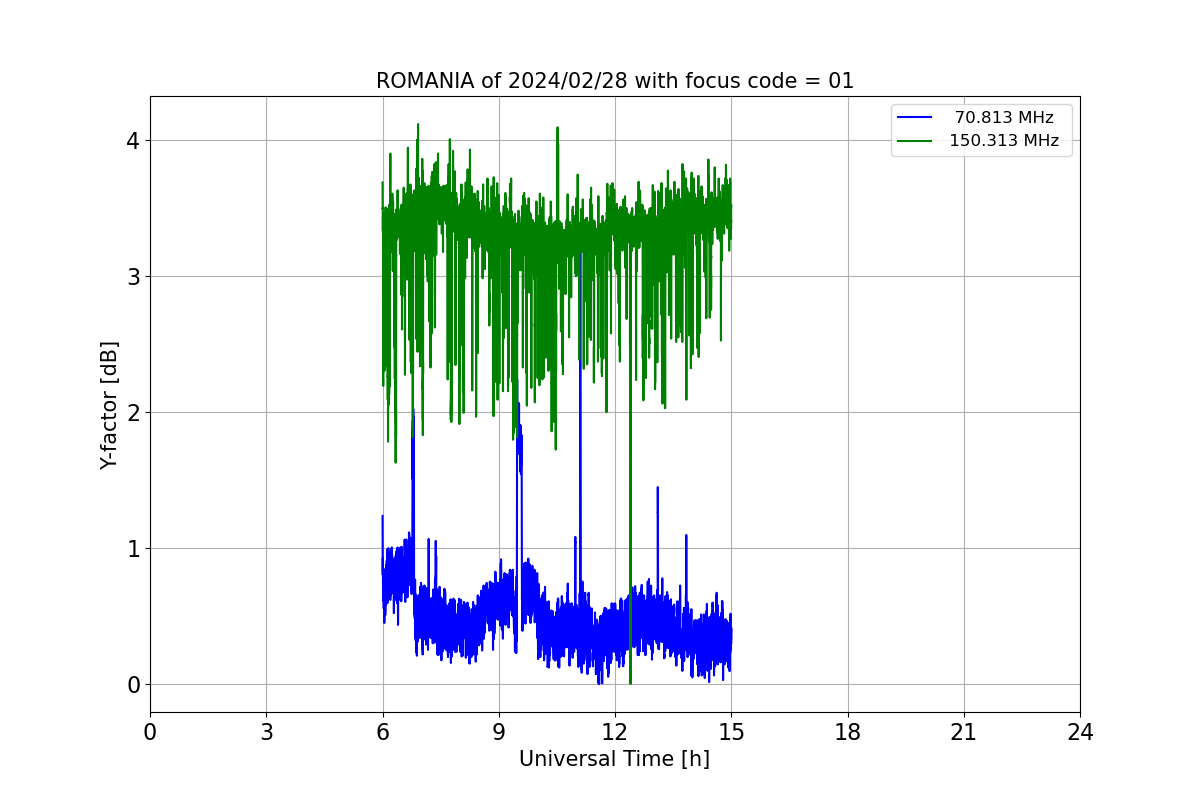
Task: Click x-axis tick label 12
Action: click(x=615, y=733)
